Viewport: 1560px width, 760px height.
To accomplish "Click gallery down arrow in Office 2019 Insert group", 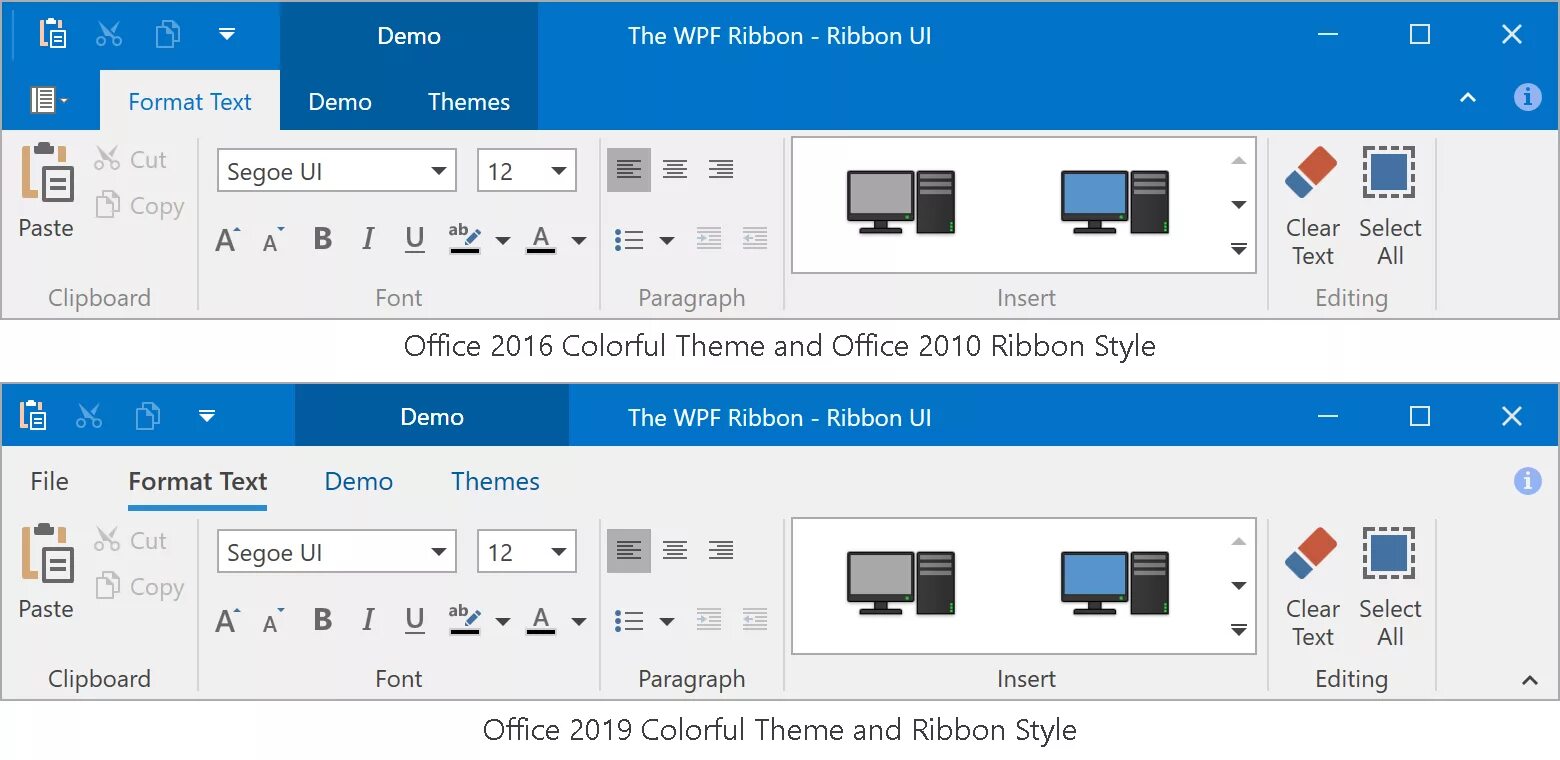I will (x=1239, y=586).
